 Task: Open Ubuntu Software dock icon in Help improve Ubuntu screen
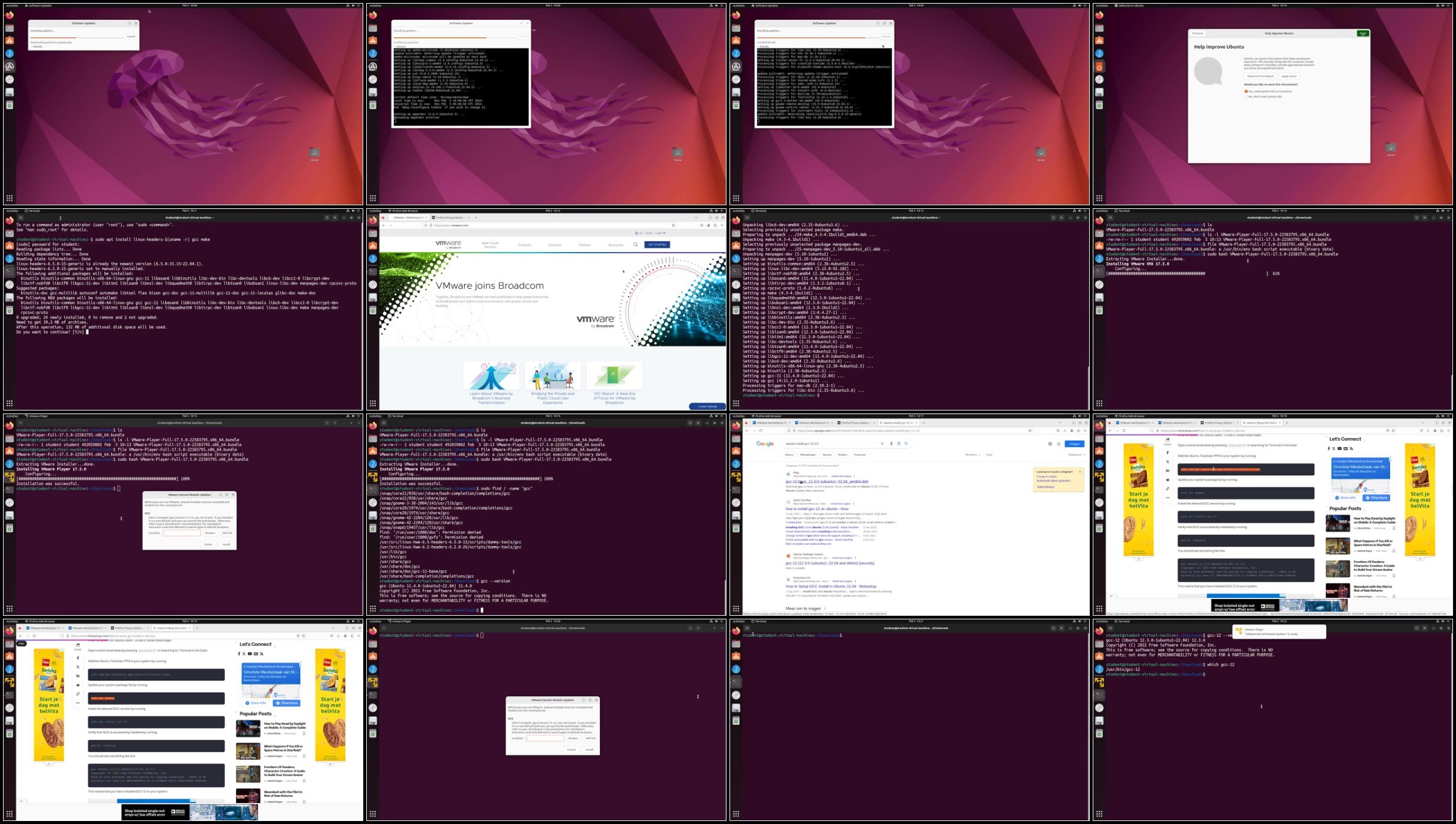tap(1099, 41)
